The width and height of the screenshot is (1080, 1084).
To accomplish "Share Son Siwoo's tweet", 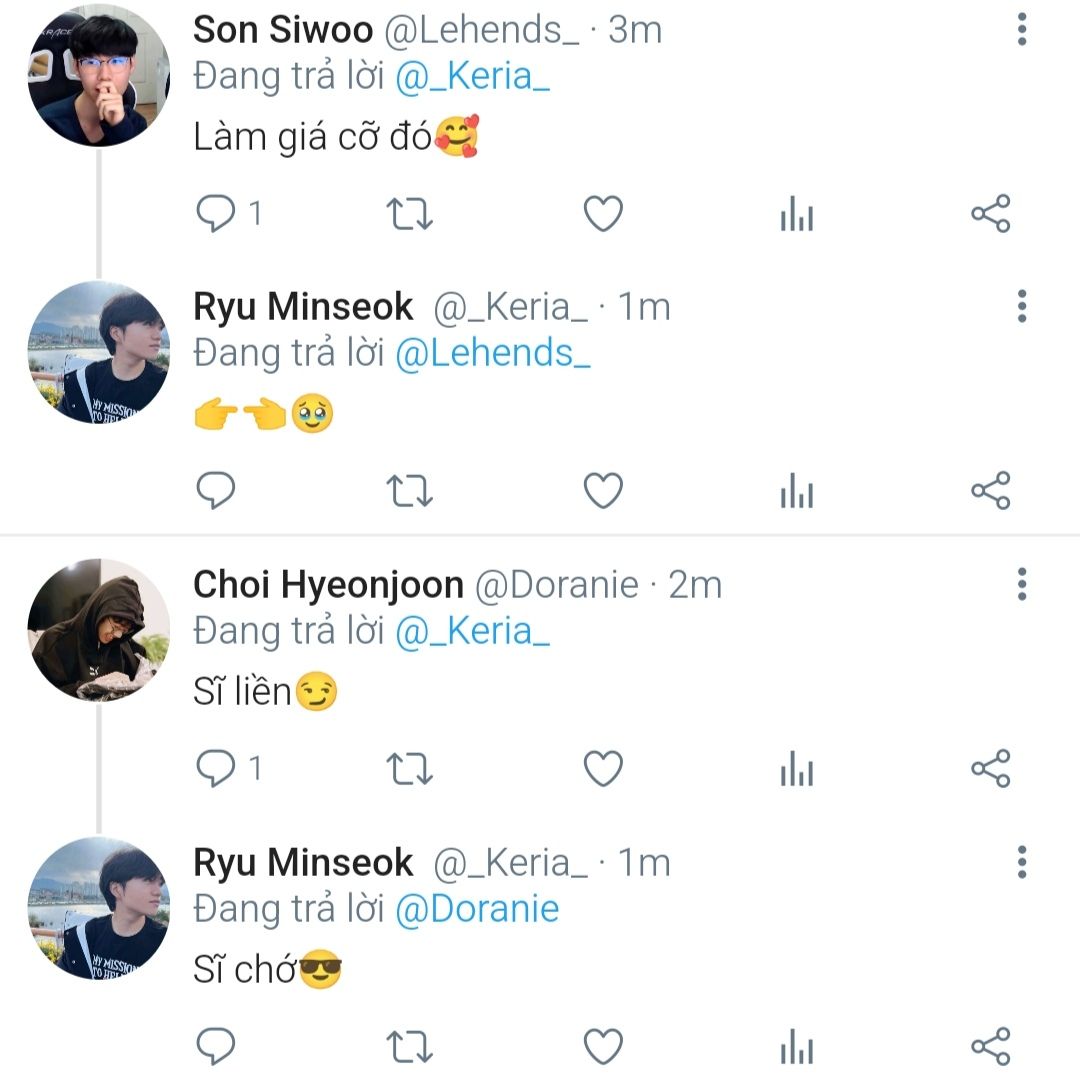I will point(991,214).
